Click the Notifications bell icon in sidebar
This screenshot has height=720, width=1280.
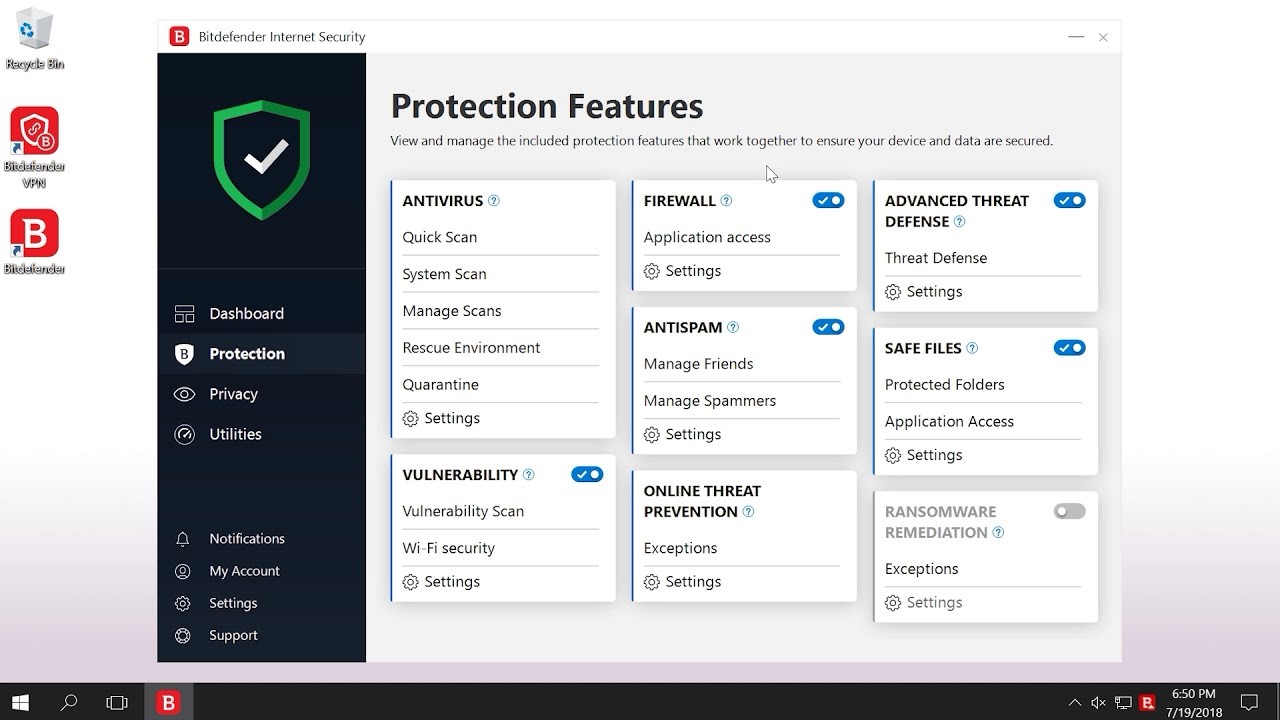[183, 539]
